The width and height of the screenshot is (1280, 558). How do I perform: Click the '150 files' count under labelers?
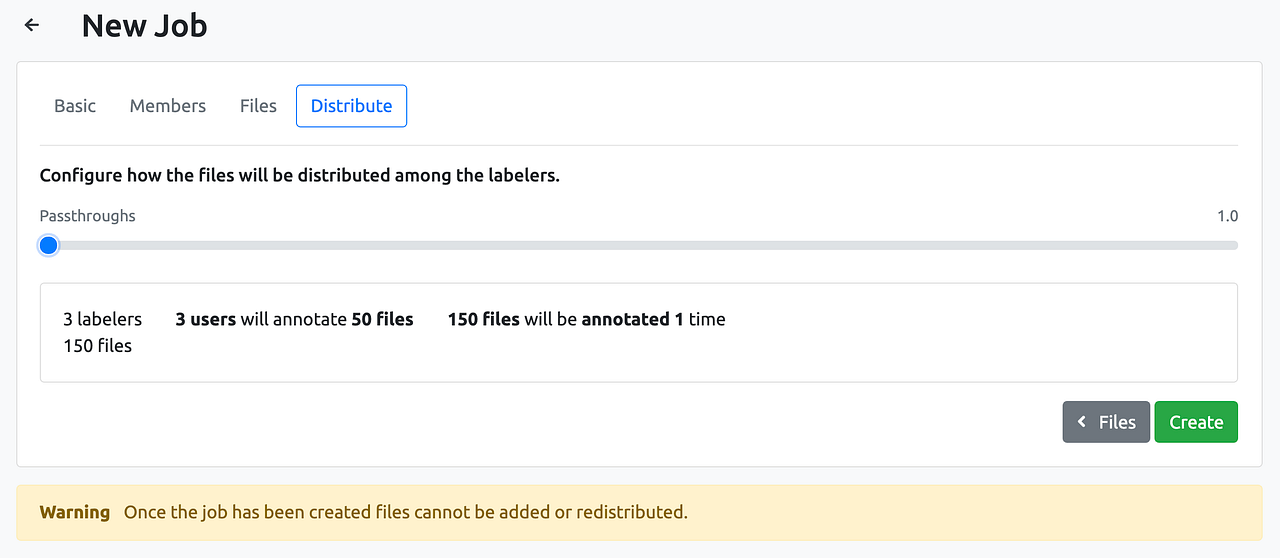point(97,346)
